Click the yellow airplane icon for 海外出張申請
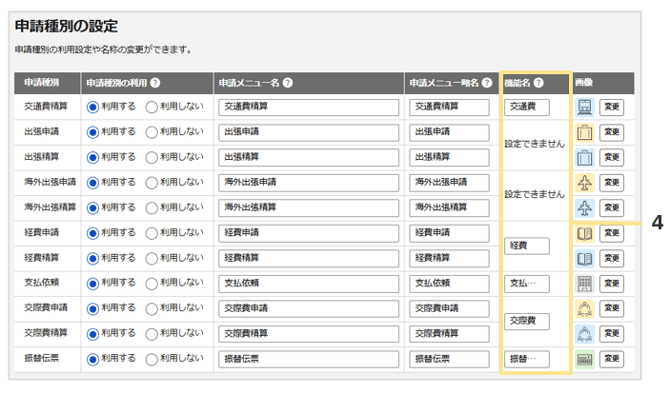 click(x=584, y=182)
